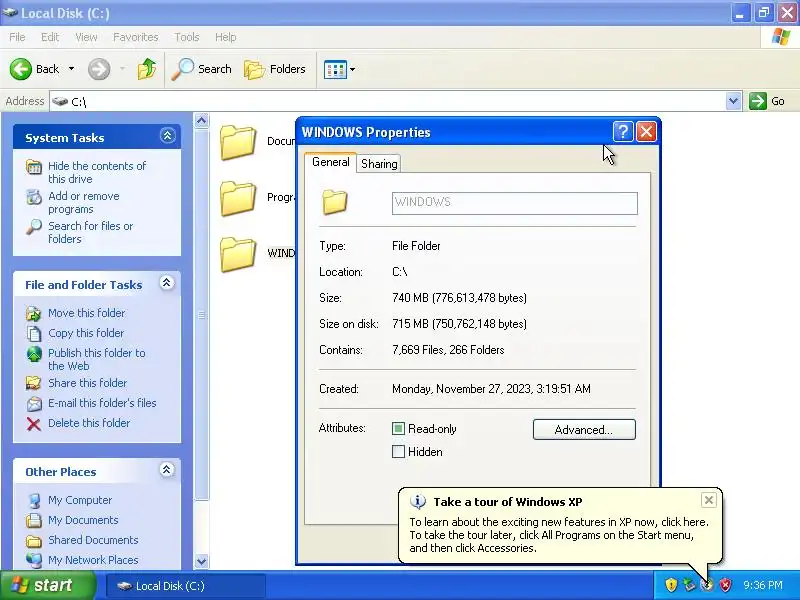
Task: Open the File menu
Action: [17, 37]
